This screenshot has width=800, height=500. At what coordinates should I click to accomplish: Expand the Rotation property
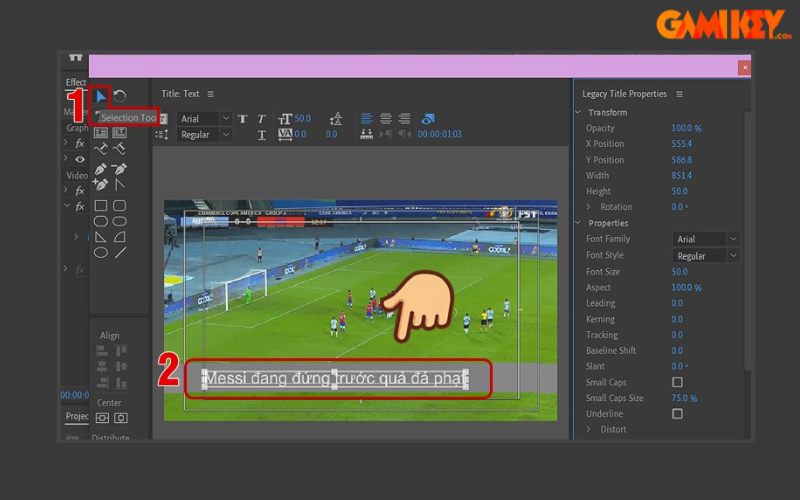click(588, 207)
